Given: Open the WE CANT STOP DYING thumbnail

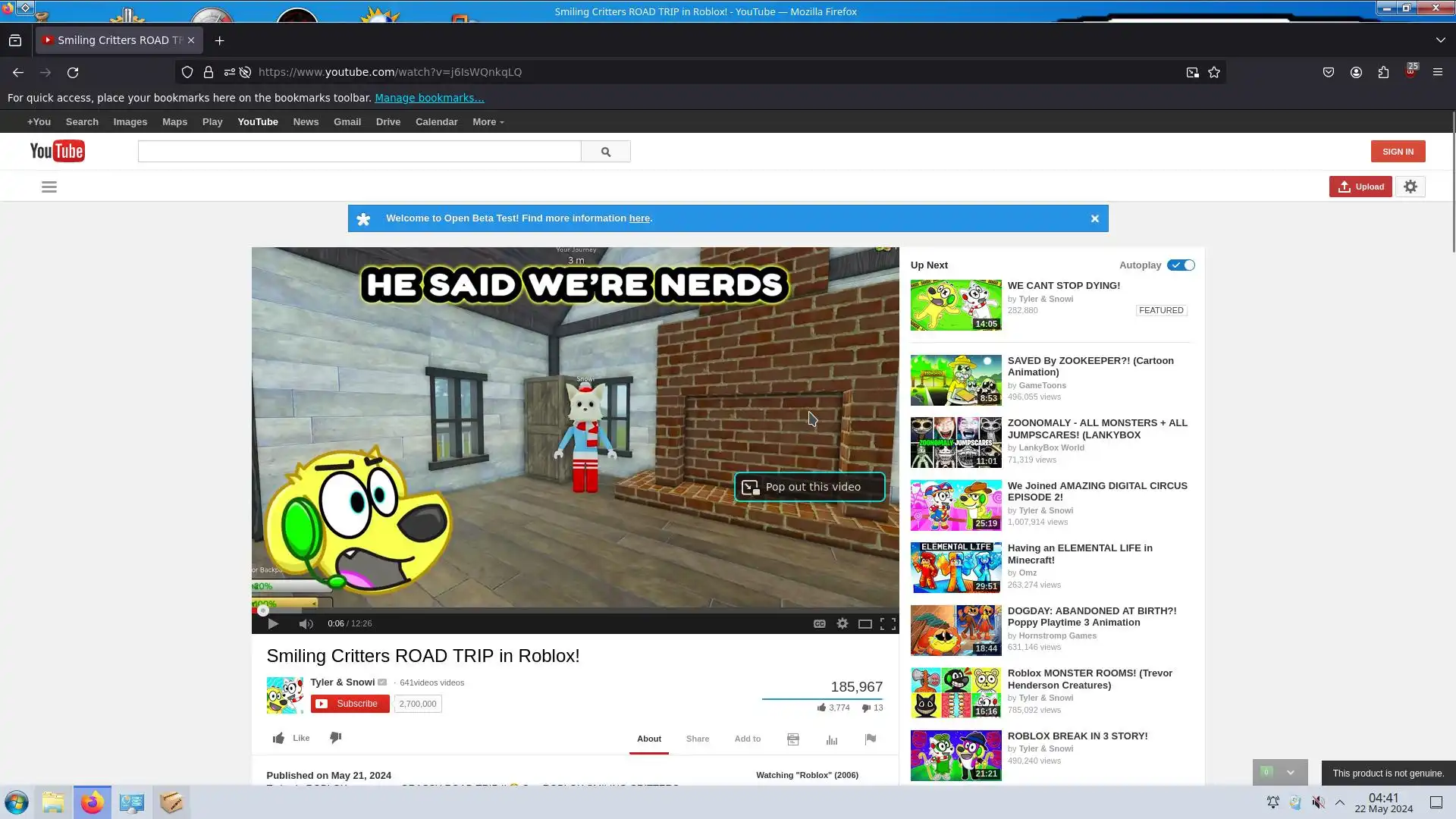Looking at the screenshot, I should [x=955, y=305].
